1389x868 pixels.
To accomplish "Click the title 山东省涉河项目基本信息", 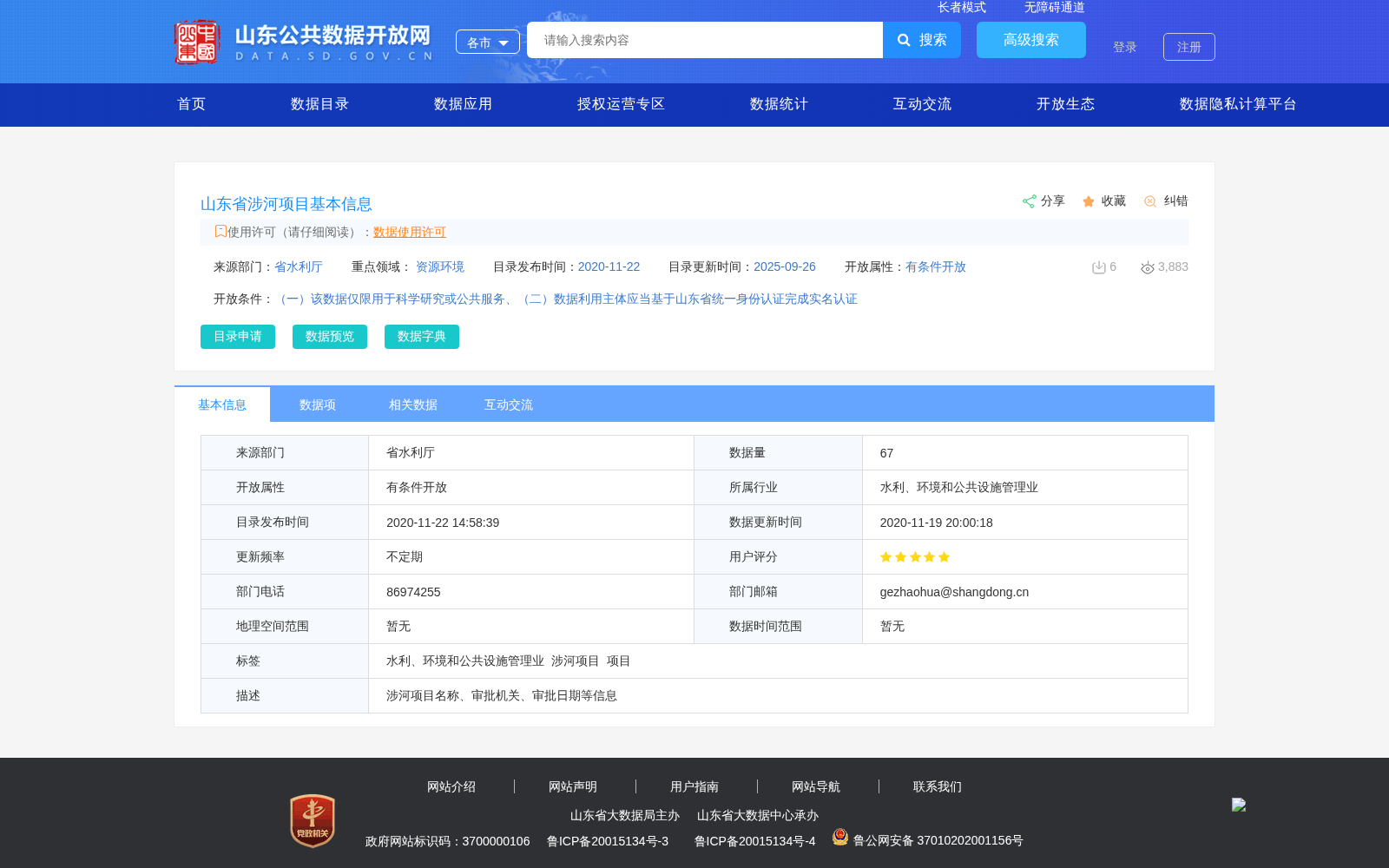I will (286, 204).
